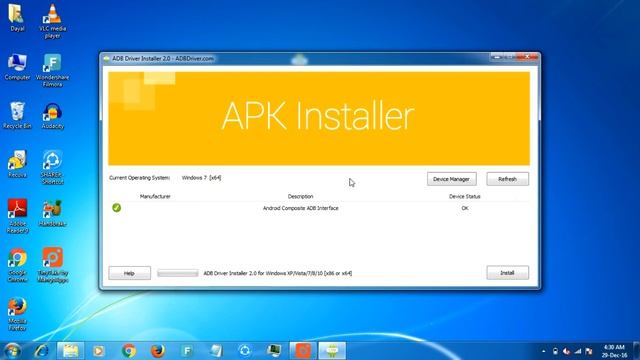The height and width of the screenshot is (360, 640).
Task: Show hidden system tray icons arrow
Action: [543, 351]
